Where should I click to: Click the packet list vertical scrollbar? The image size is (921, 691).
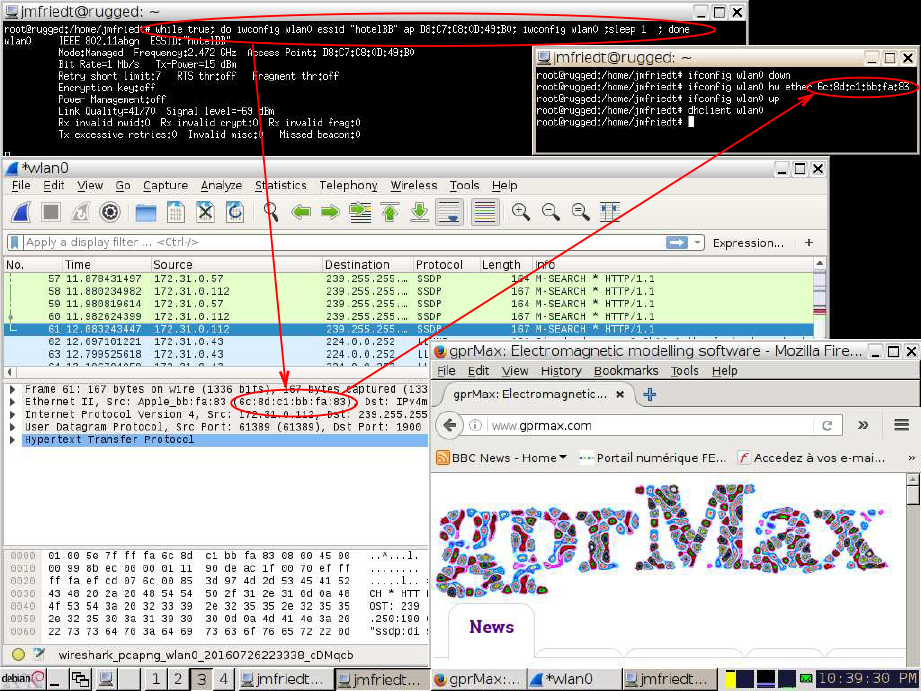819,300
